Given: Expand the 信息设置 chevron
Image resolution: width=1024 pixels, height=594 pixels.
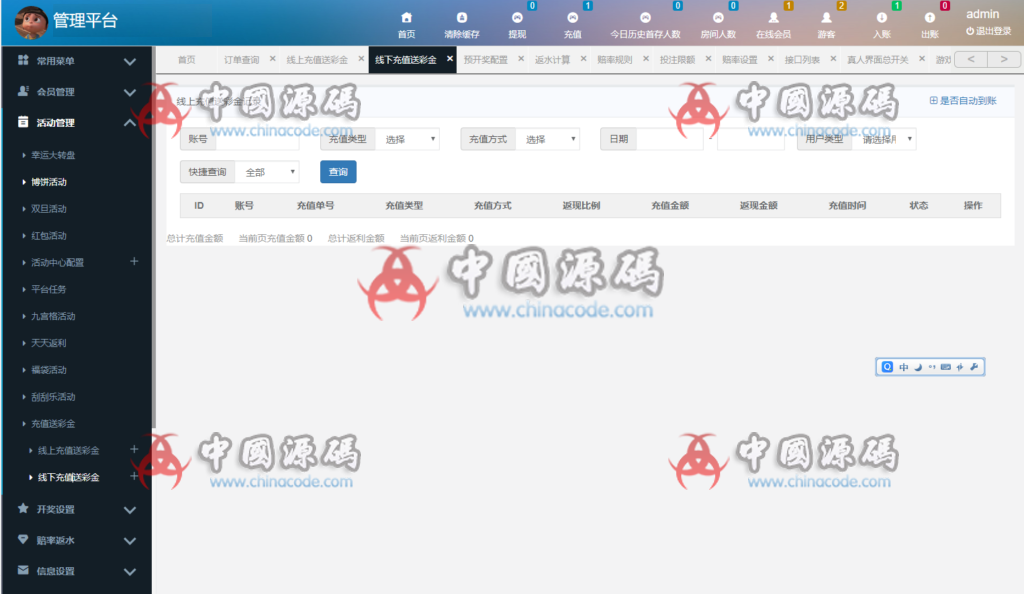Looking at the screenshot, I should pos(129,571).
